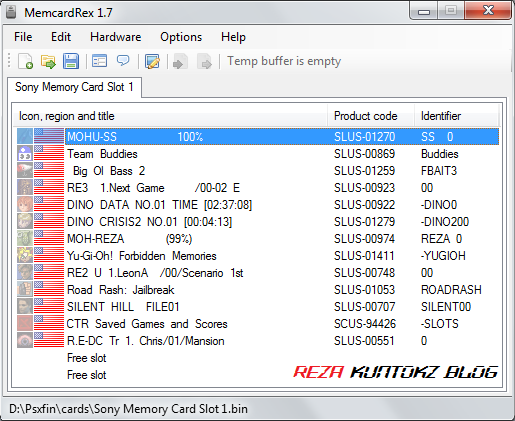Open the Help menu
Viewport: 515px width, 421px height.
[x=233, y=37]
